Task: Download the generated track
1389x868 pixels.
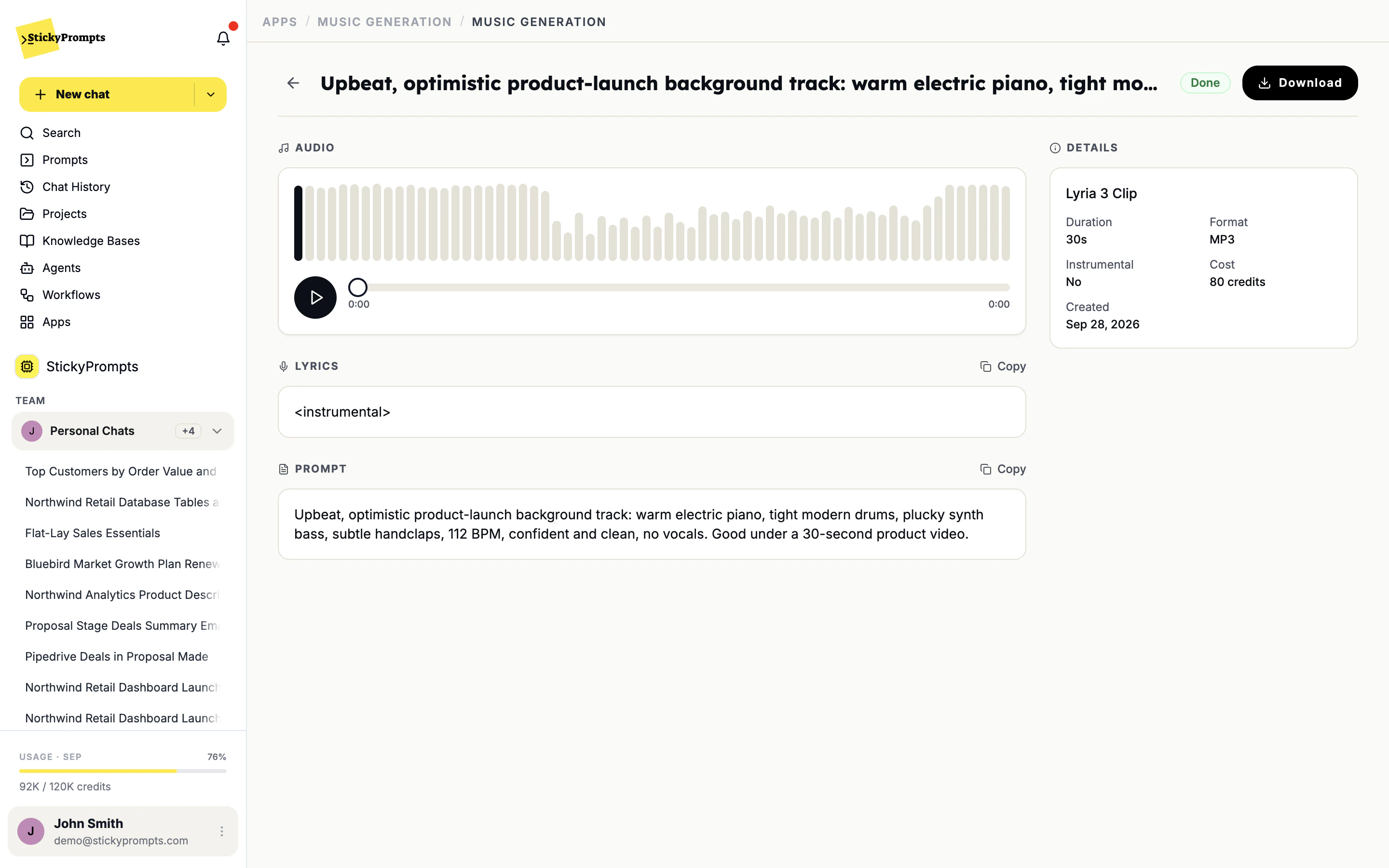Action: click(1299, 82)
